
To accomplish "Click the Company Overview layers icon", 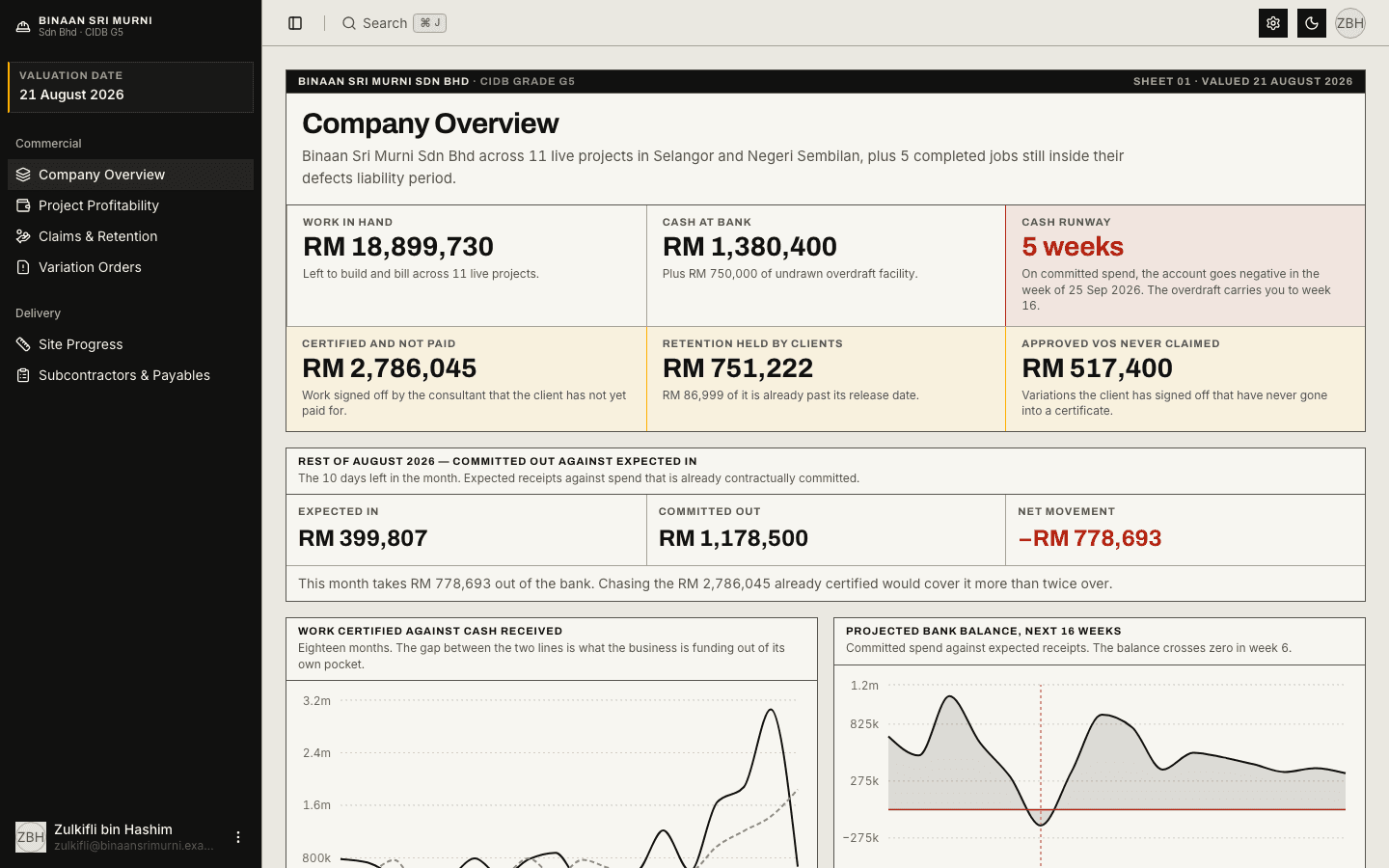I will (23, 175).
